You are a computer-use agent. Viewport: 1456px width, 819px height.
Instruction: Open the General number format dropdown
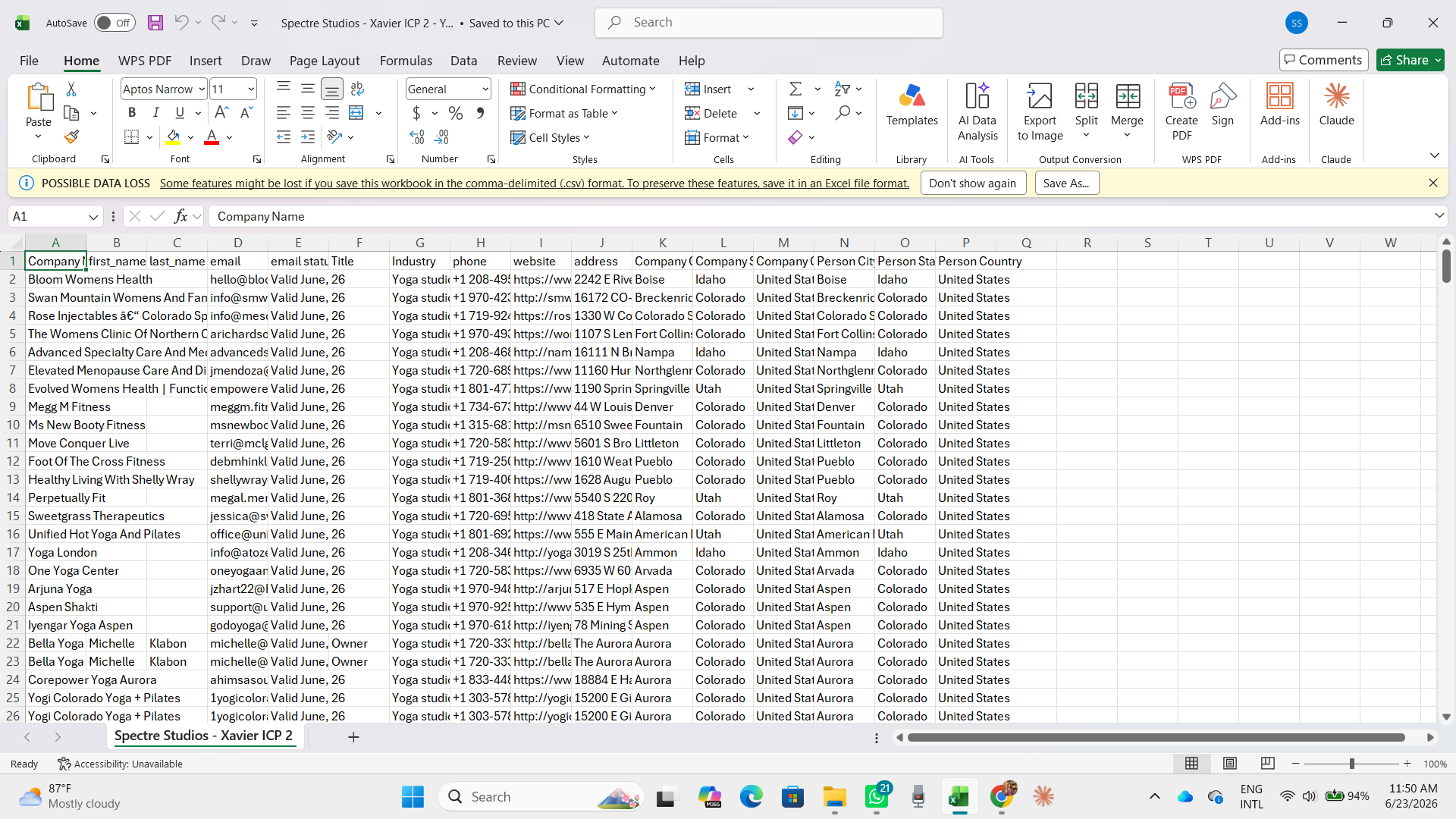pyautogui.click(x=485, y=89)
